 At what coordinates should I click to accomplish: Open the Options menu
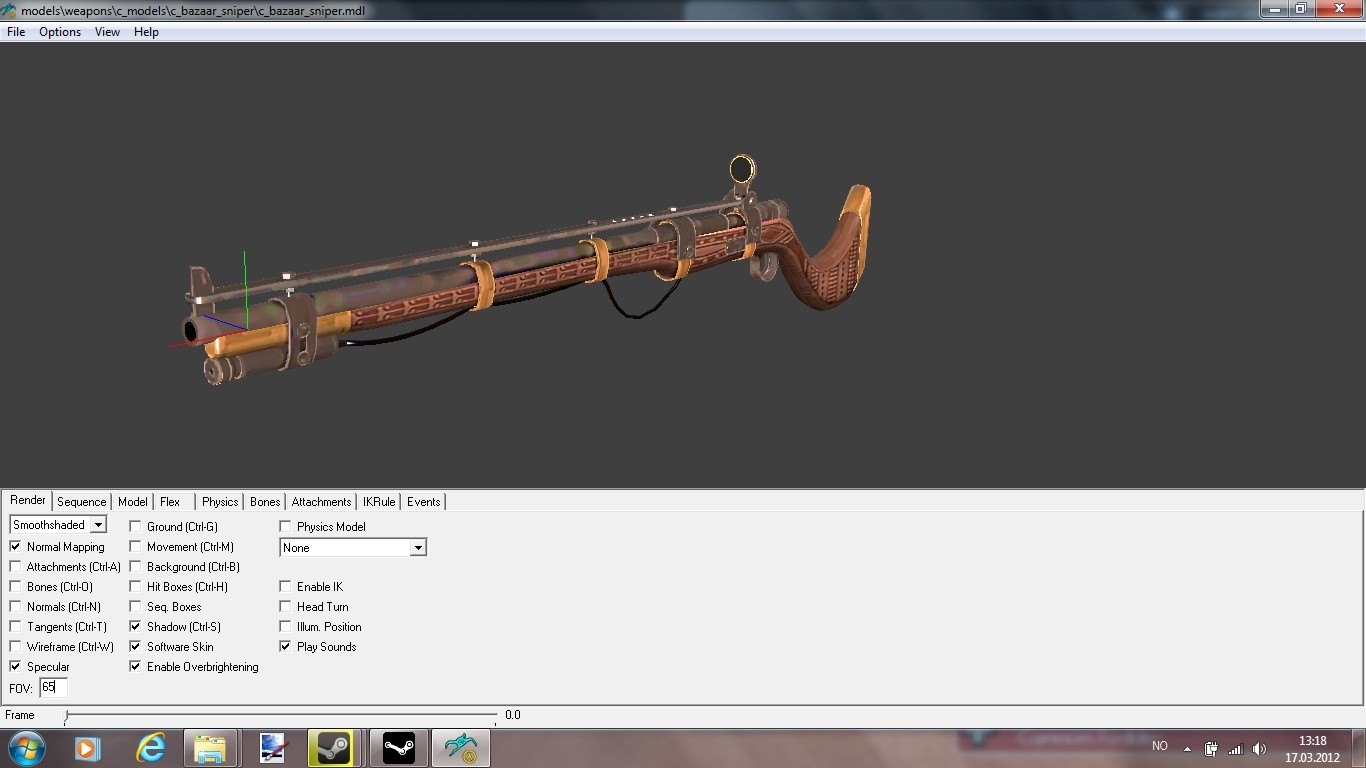pos(60,32)
